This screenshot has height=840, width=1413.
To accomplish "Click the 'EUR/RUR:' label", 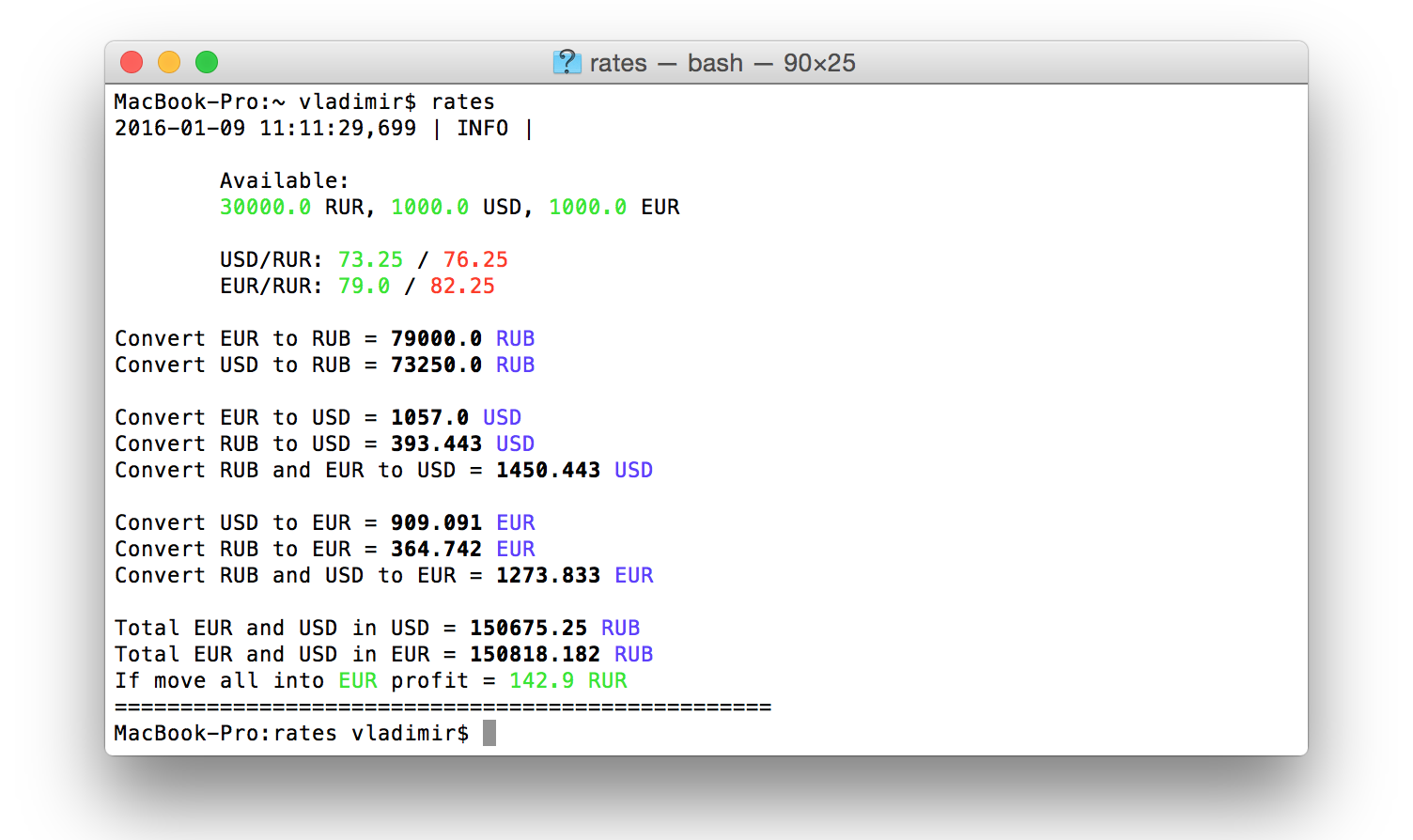I will [x=272, y=286].
